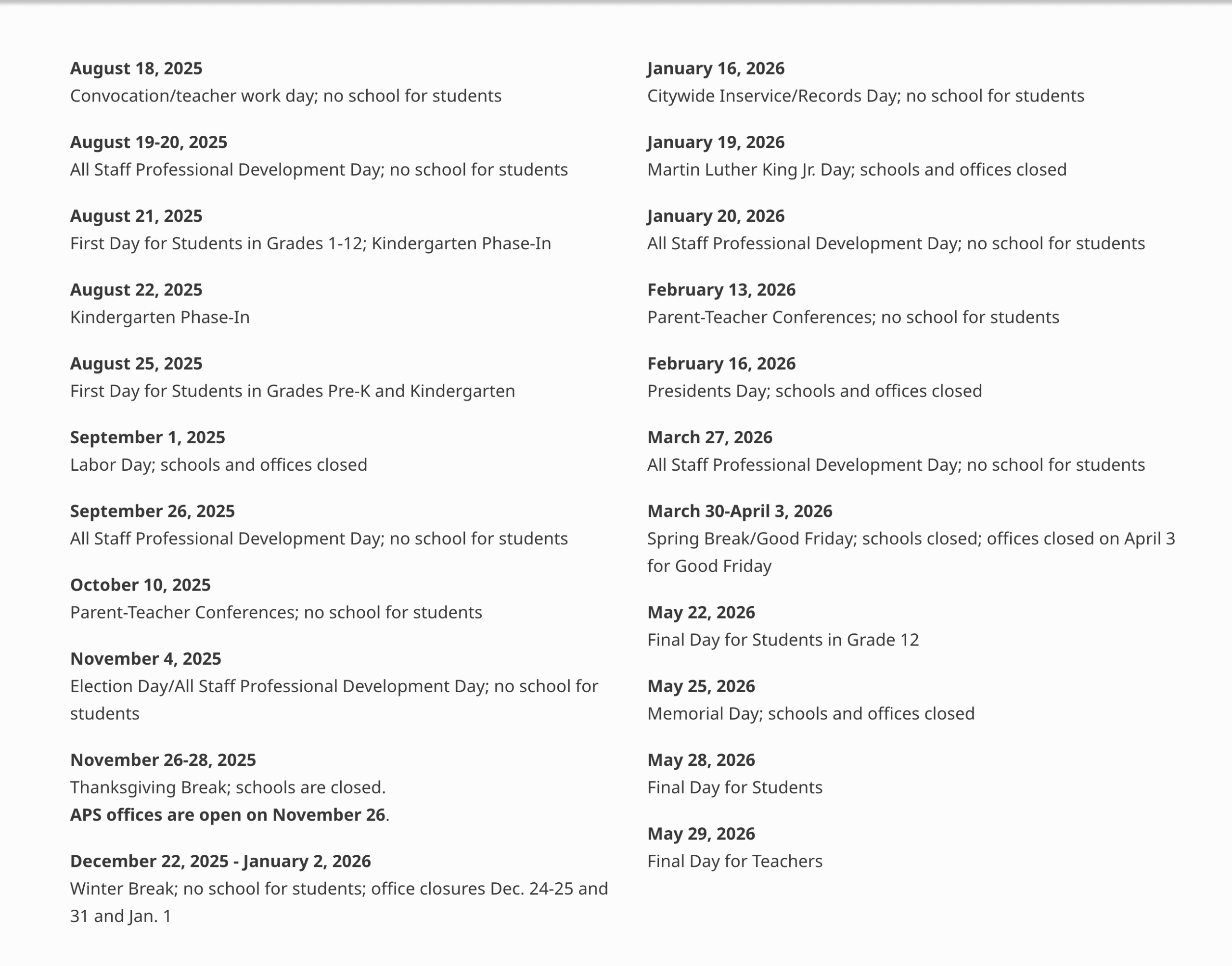Click the Winter Break description text

click(x=339, y=889)
